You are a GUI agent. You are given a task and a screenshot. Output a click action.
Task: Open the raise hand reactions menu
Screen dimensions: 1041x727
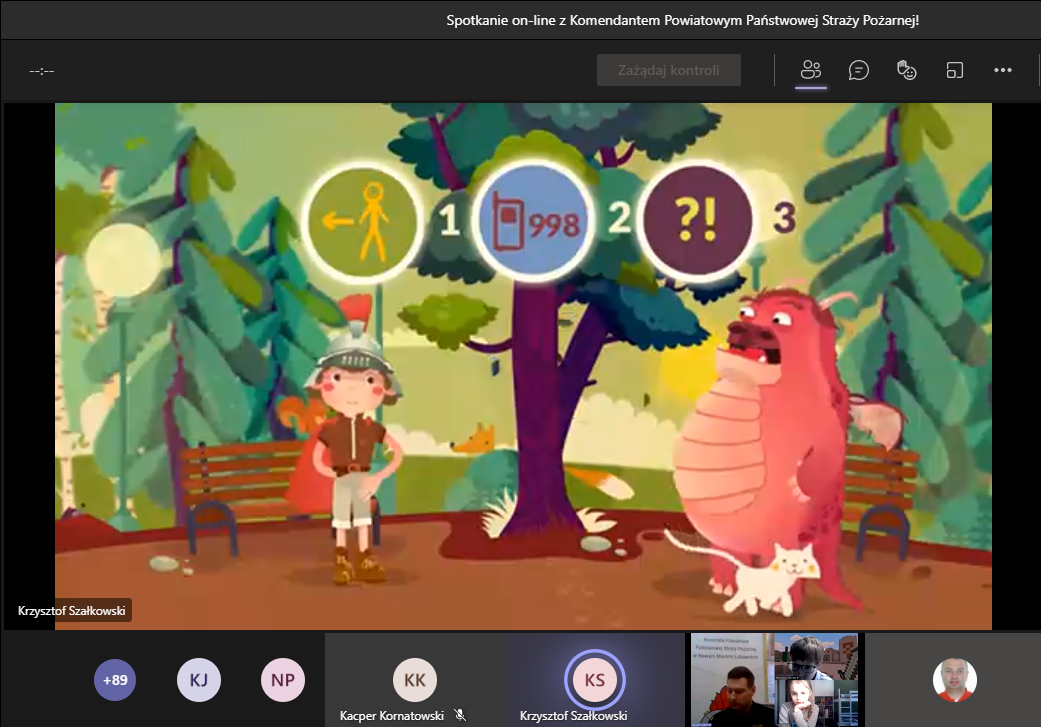click(x=906, y=70)
